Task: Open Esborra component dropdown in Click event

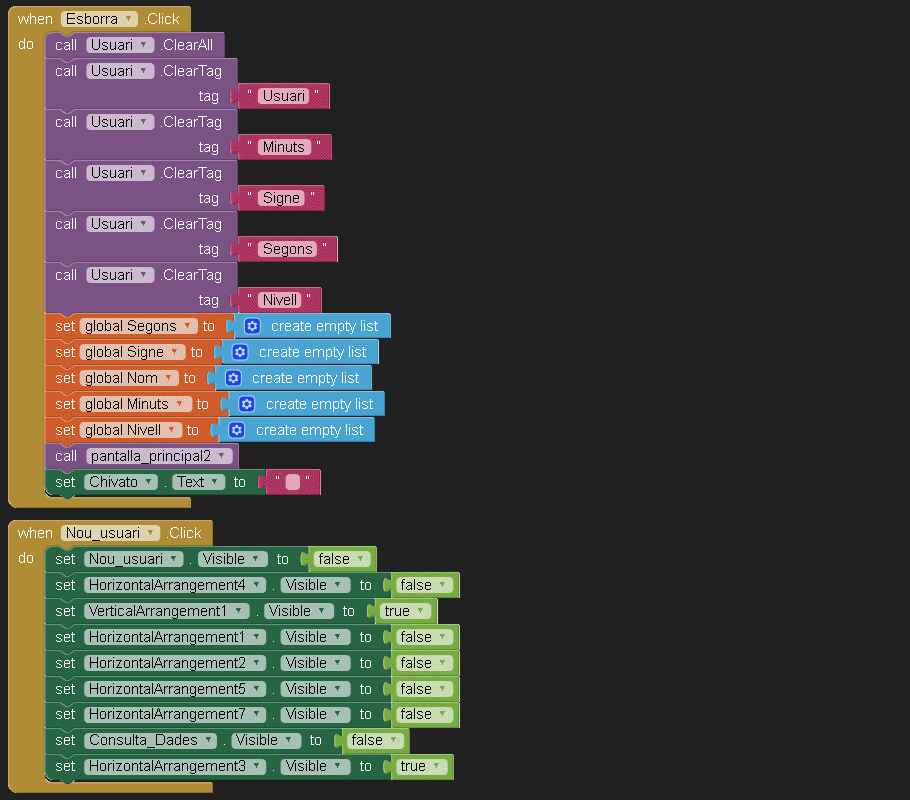Action: (x=99, y=19)
